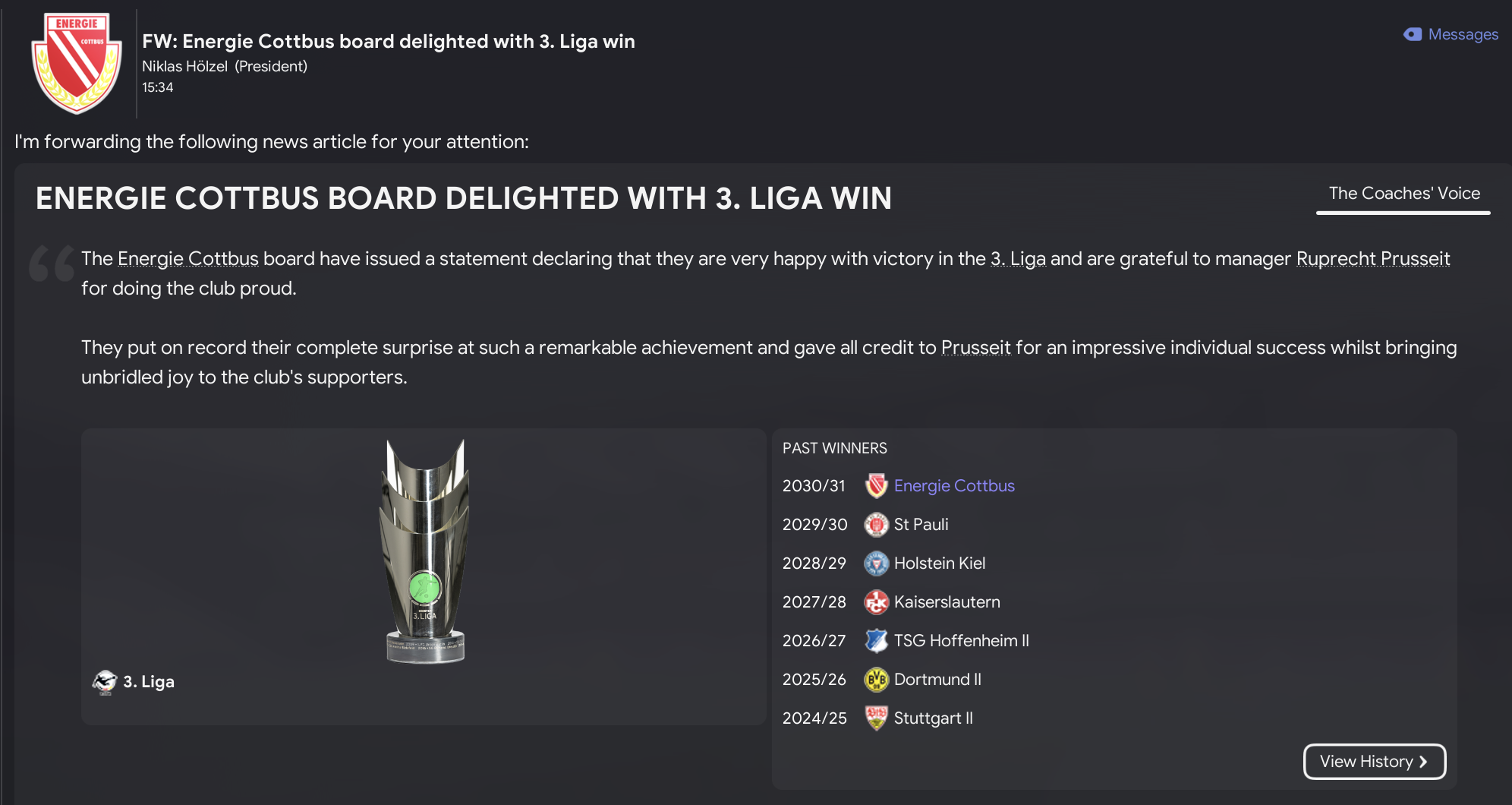Open the View History button
This screenshot has width=1512, height=805.
(1365, 762)
